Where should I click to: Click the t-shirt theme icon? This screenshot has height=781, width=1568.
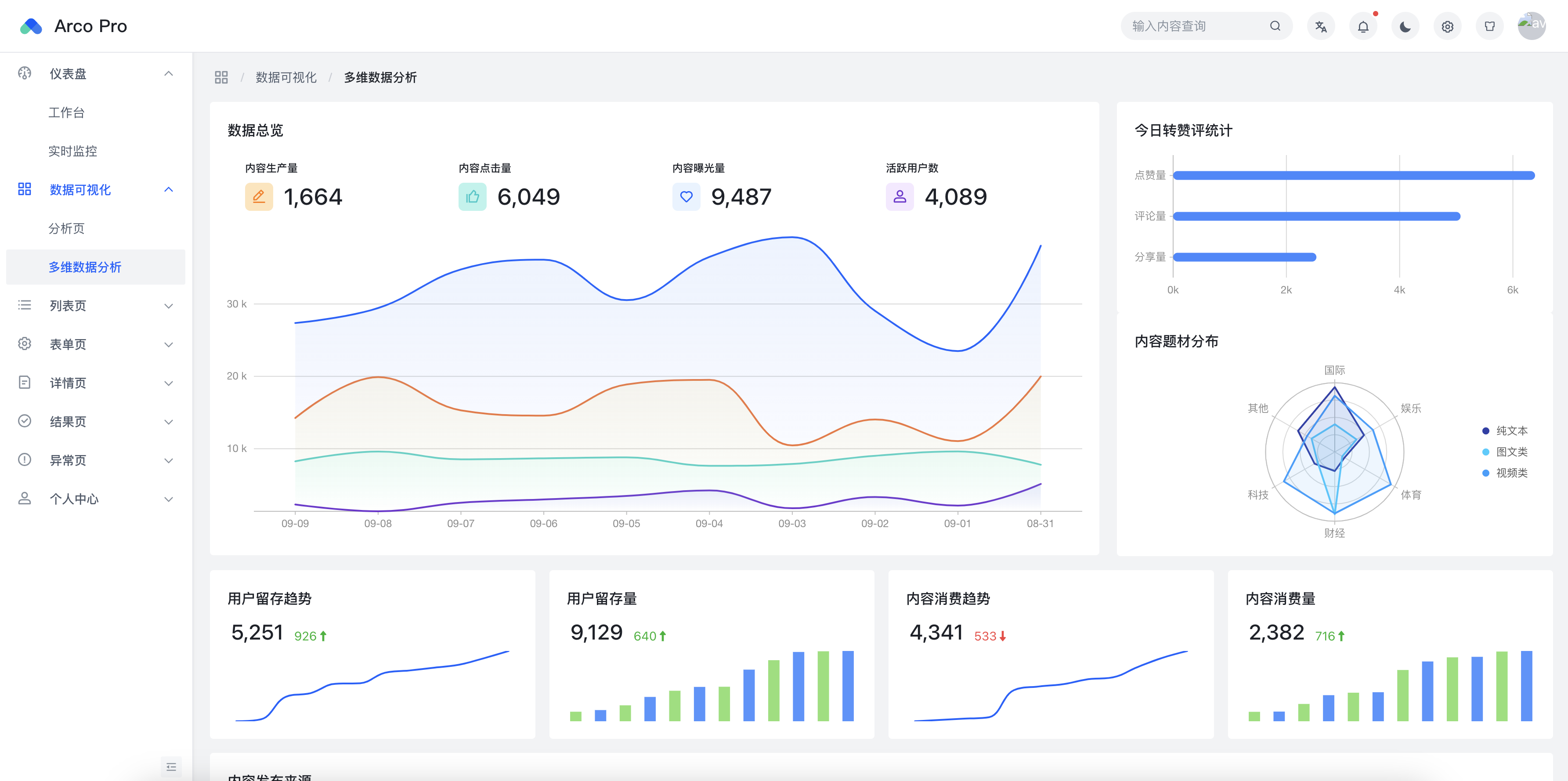1489,26
